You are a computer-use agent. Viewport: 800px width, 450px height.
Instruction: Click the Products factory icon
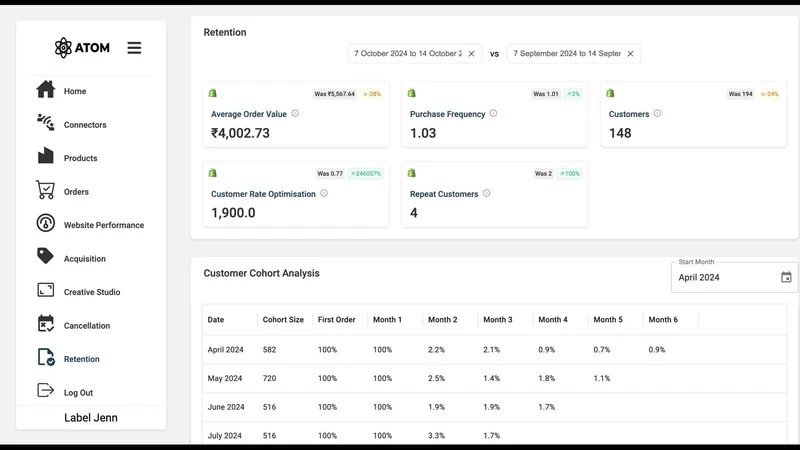(x=45, y=156)
